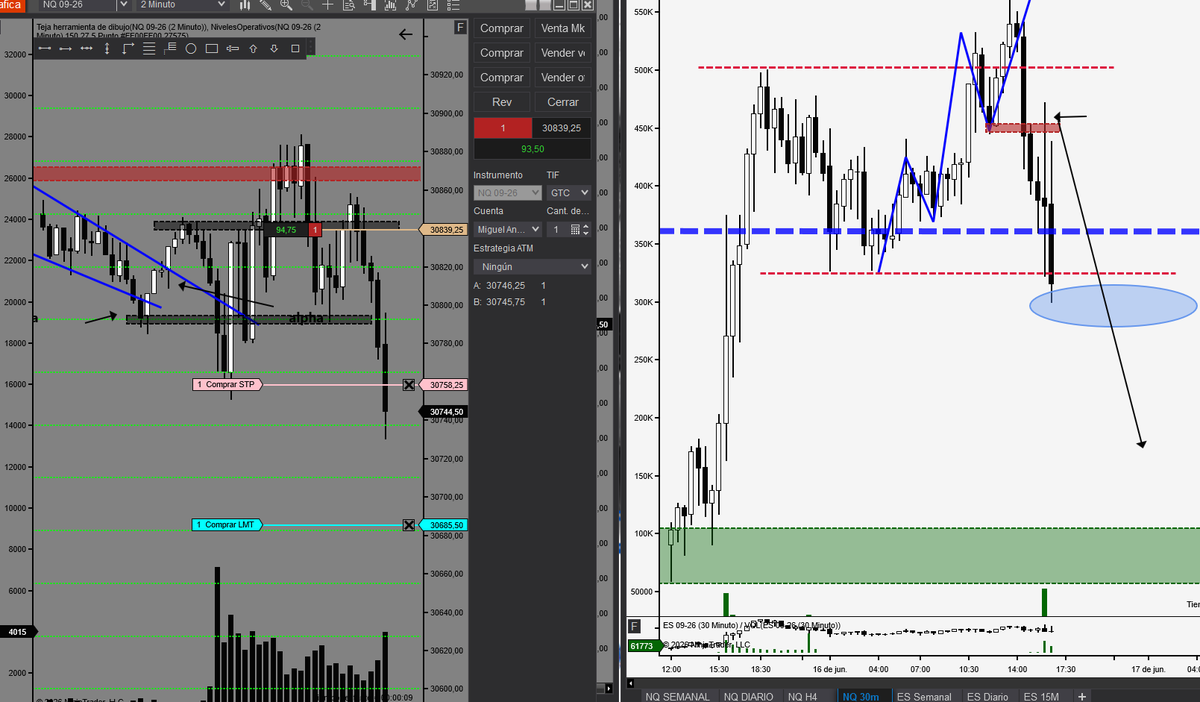Click the 30685,50 limit price label

pos(444,525)
